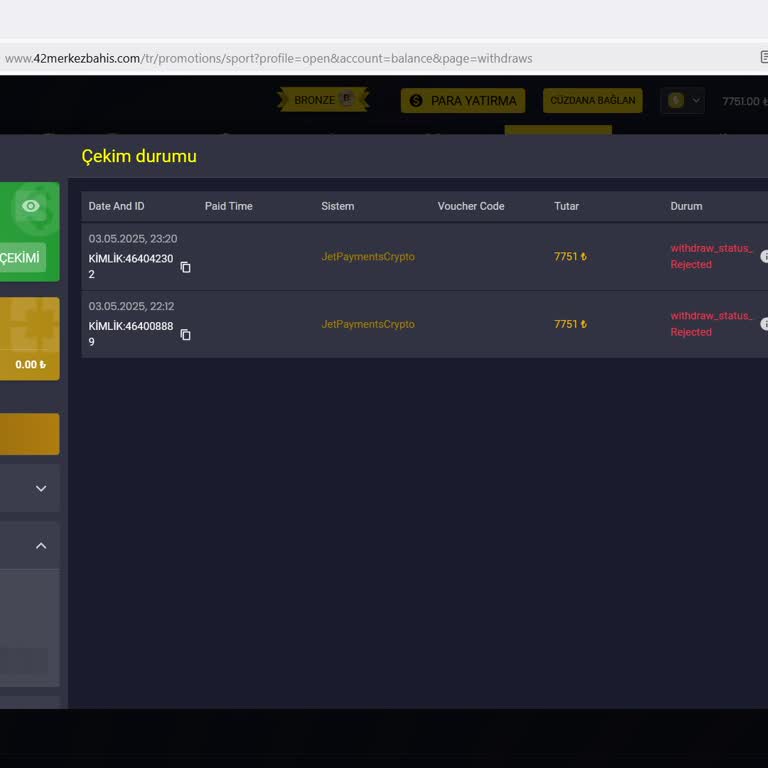The width and height of the screenshot is (768, 768).
Task: Open info for the 22:12 rejected withdrawal
Action: (764, 324)
